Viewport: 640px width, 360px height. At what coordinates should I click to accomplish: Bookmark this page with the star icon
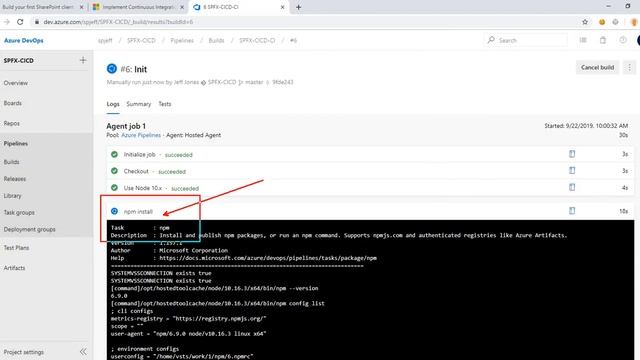[585, 22]
